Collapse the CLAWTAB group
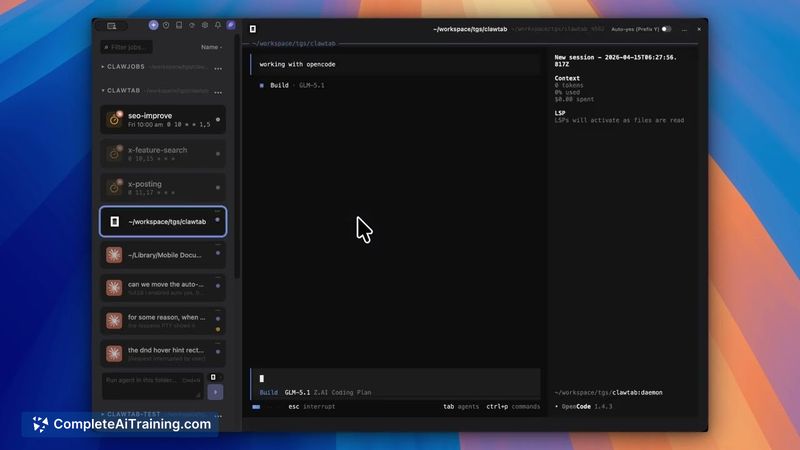The height and width of the screenshot is (450, 800). [x=103, y=90]
